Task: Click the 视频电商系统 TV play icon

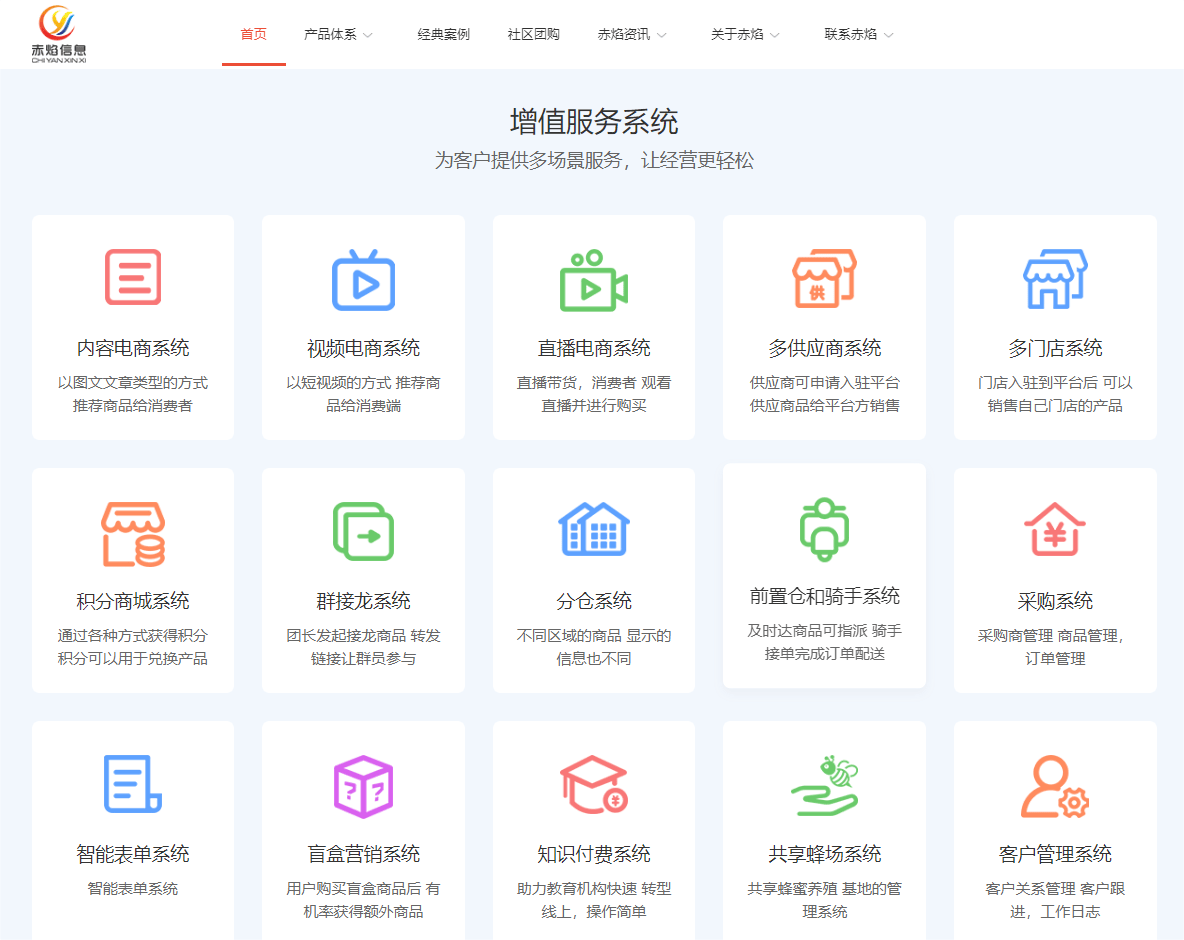Action: 363,281
